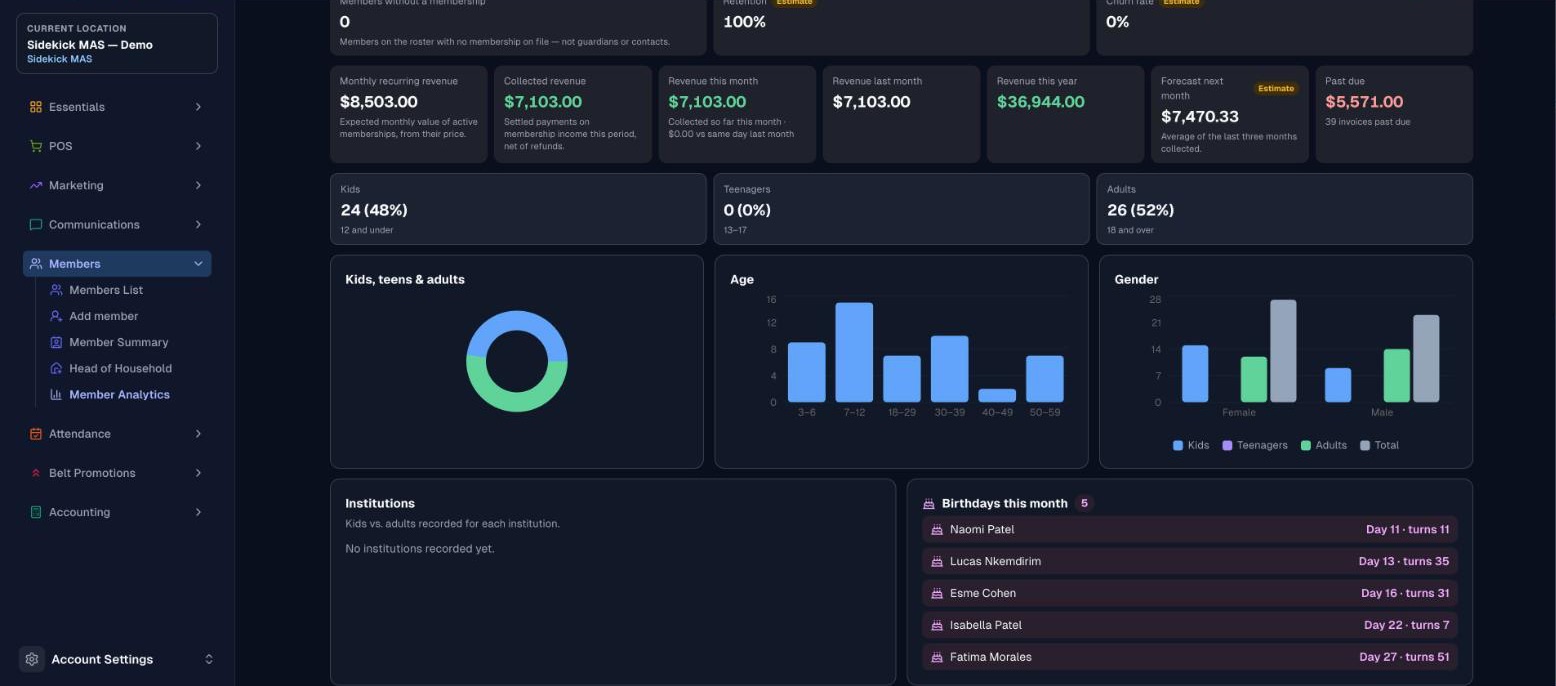This screenshot has height=686, width=1556.
Task: Open the current location Sidekick MAS card
Action: [x=117, y=43]
